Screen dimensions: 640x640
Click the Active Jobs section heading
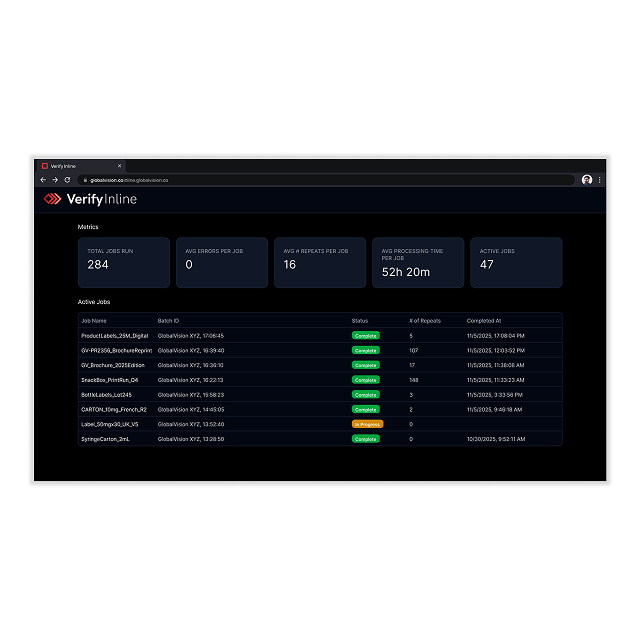pos(94,302)
